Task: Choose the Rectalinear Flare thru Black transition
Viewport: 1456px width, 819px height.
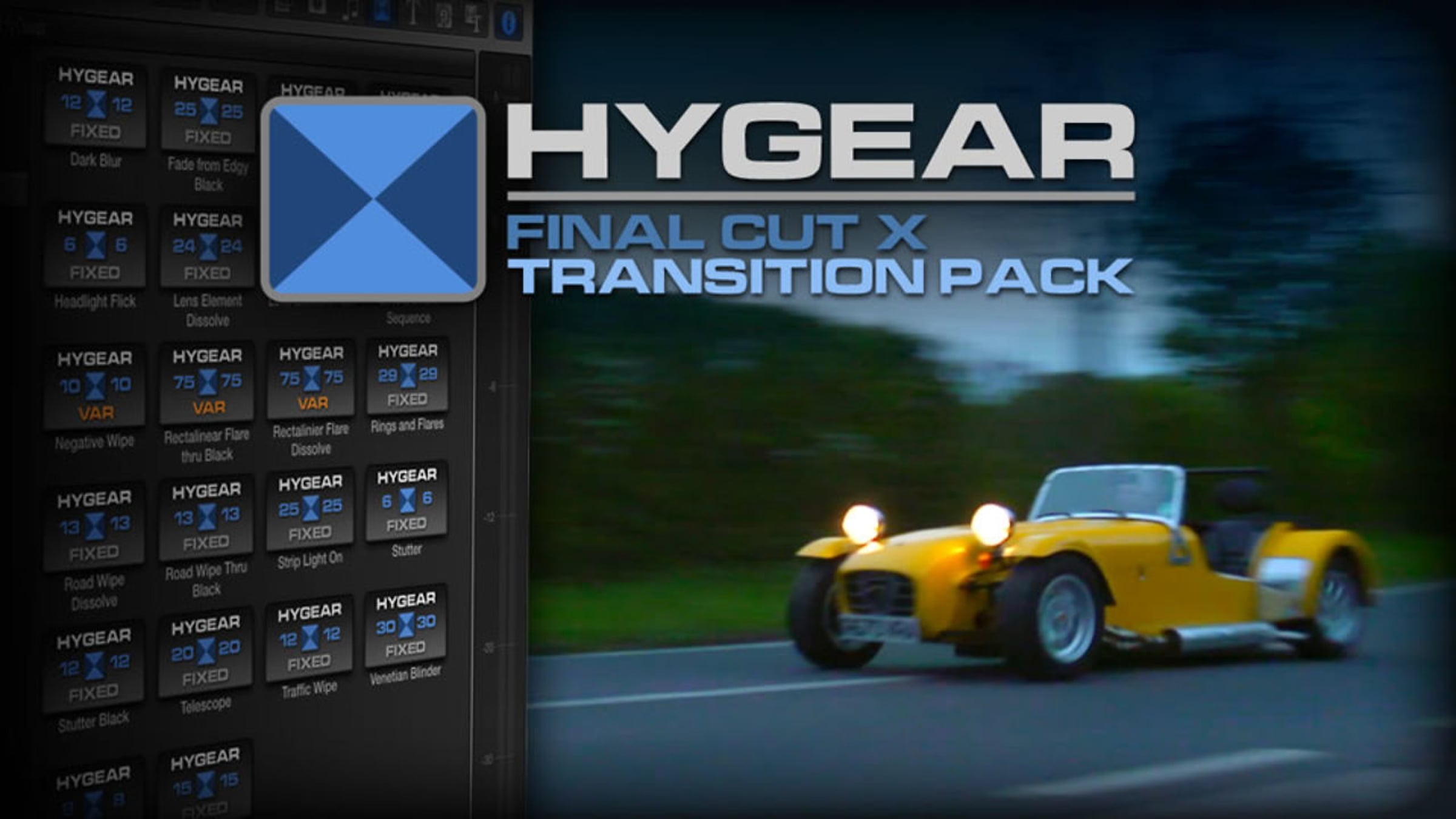Action: (207, 383)
